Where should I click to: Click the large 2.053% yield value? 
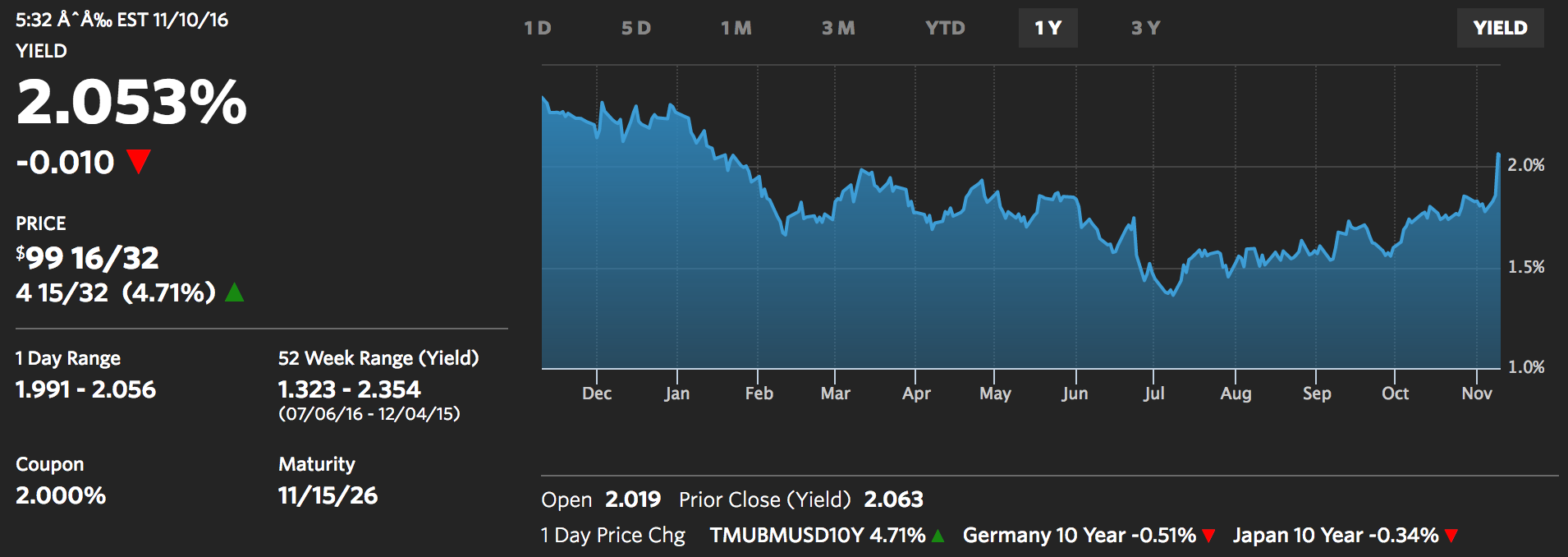pos(131,103)
